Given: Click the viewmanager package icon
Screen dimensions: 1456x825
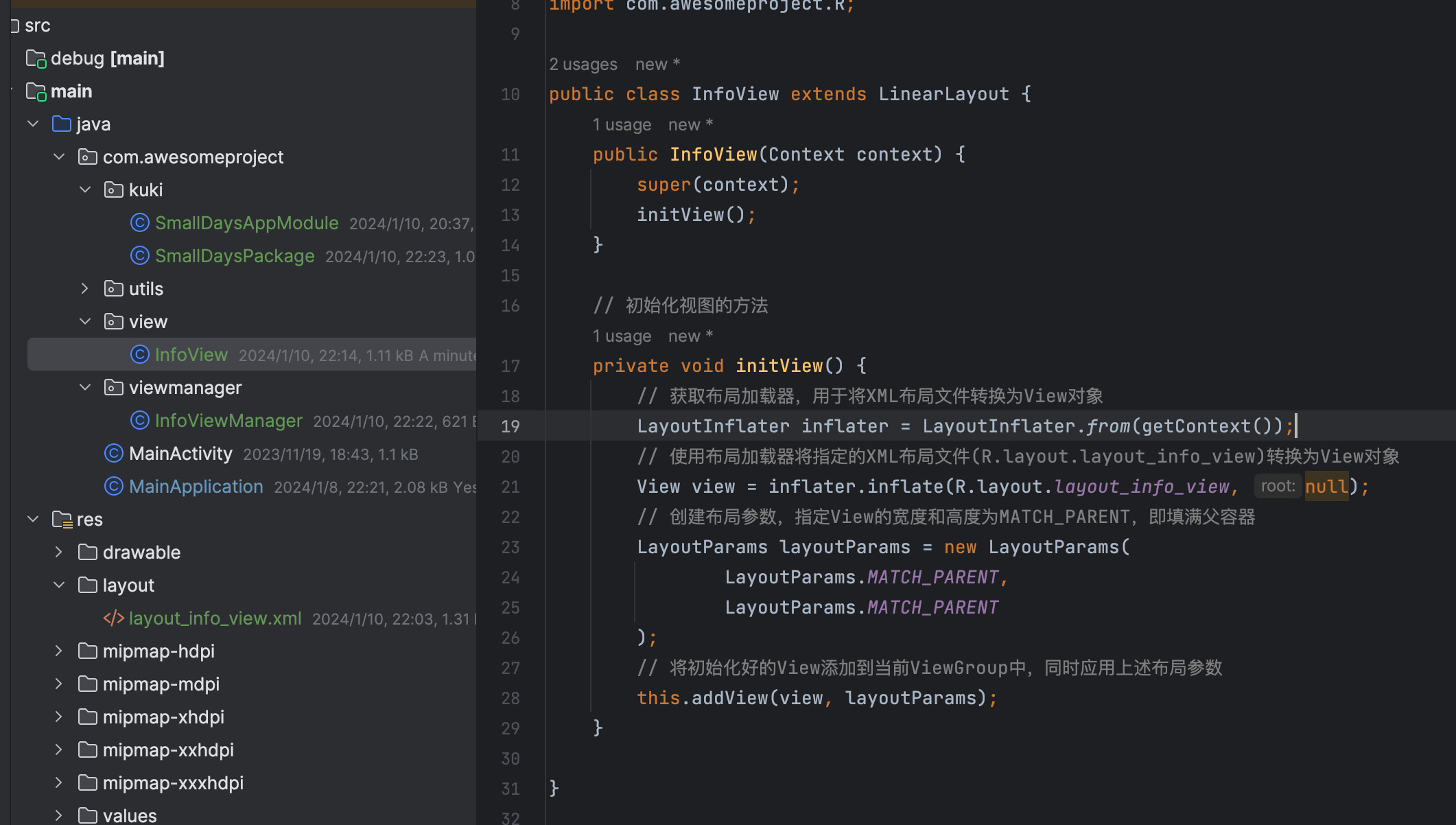Looking at the screenshot, I should point(114,388).
